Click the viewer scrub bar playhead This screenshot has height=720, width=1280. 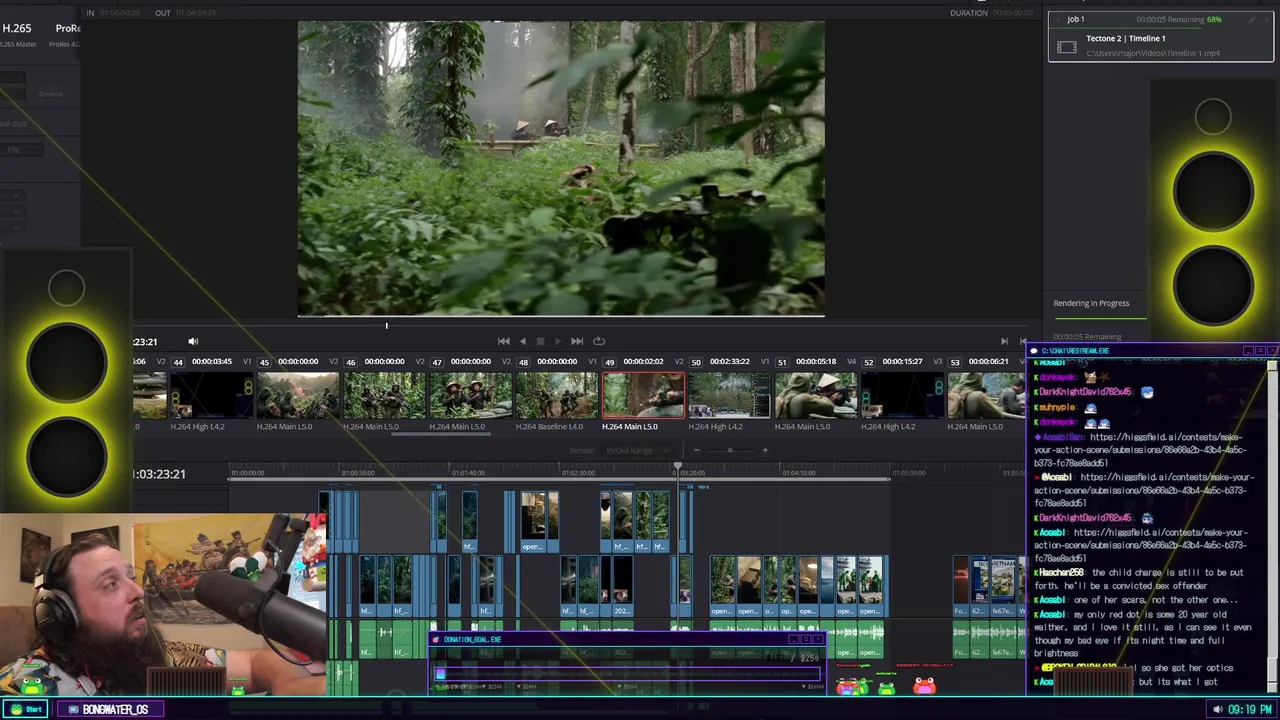(387, 324)
